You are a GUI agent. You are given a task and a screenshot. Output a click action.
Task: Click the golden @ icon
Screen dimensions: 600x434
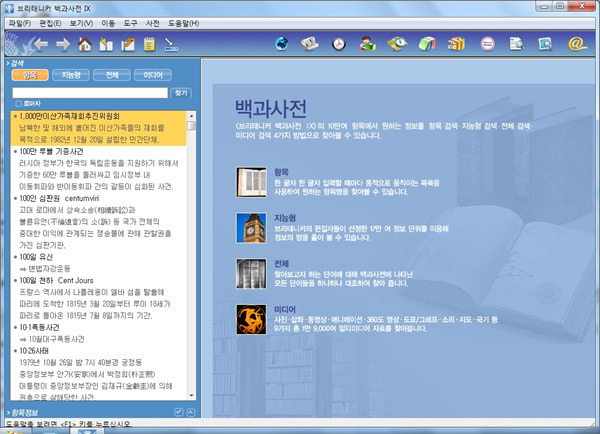pyautogui.click(x=577, y=44)
